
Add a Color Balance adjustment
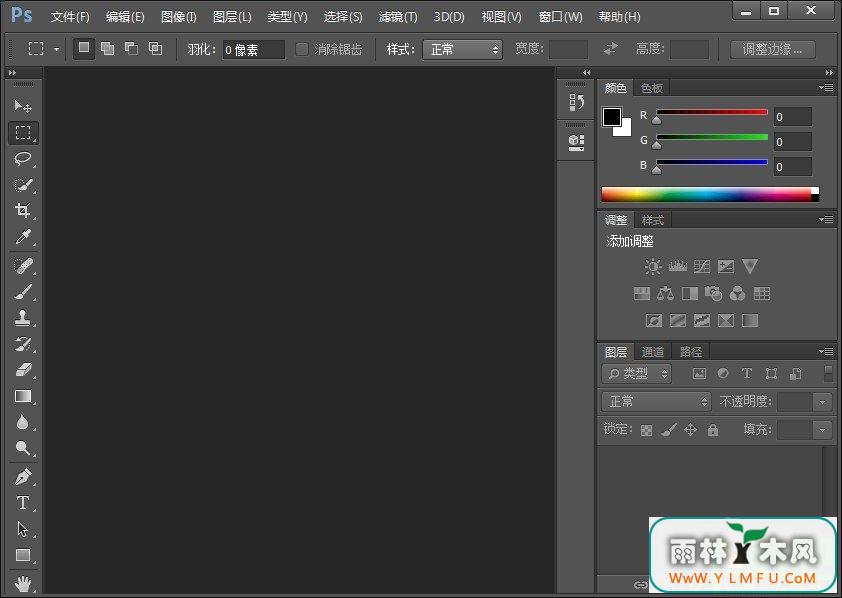(665, 294)
